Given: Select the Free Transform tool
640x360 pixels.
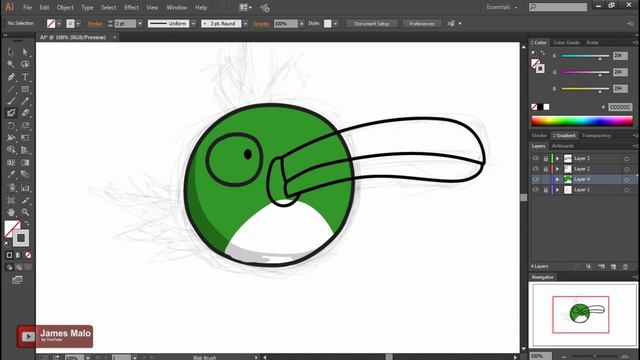Looking at the screenshot, I should [25, 138].
